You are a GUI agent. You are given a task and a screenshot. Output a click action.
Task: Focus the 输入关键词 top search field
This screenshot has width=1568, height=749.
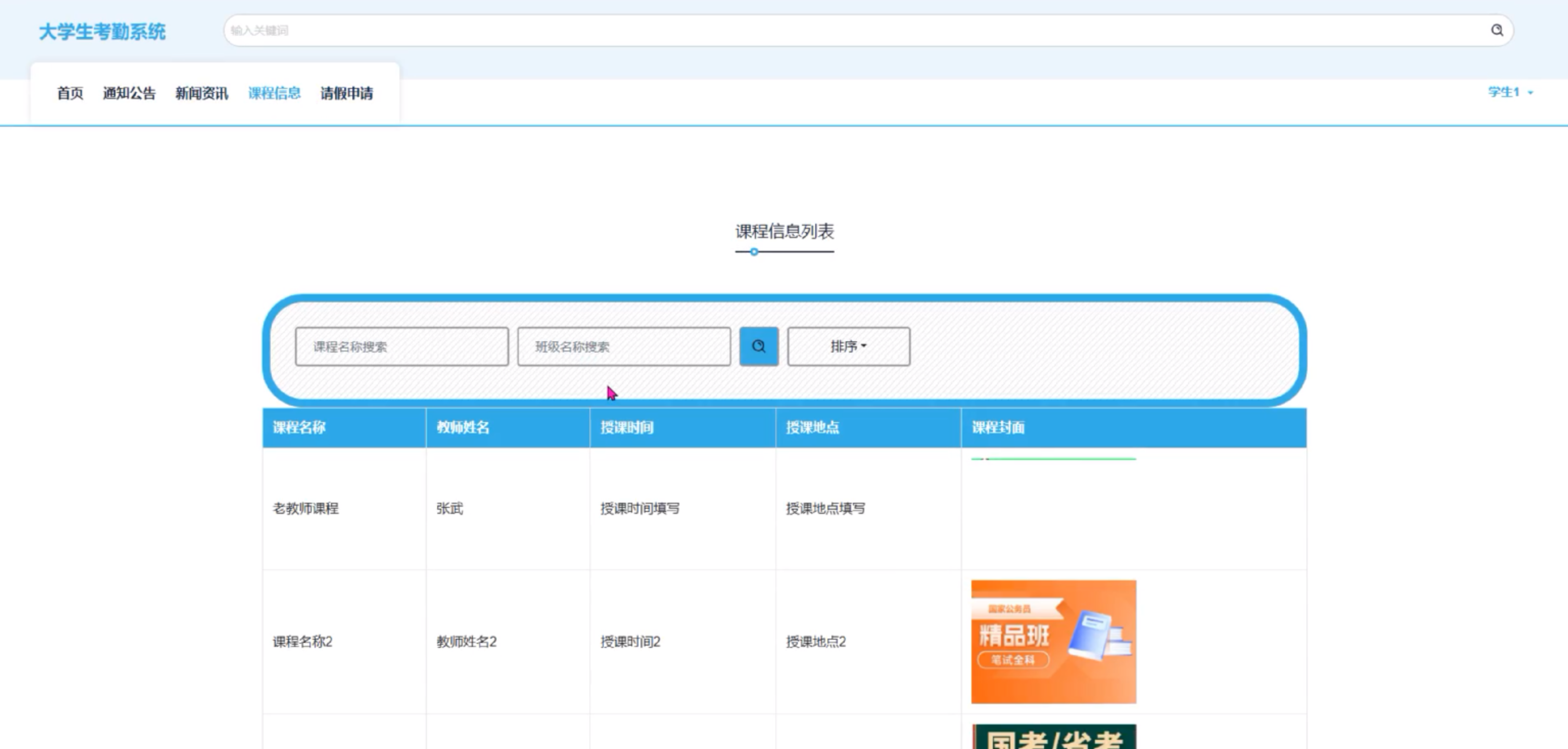click(852, 31)
